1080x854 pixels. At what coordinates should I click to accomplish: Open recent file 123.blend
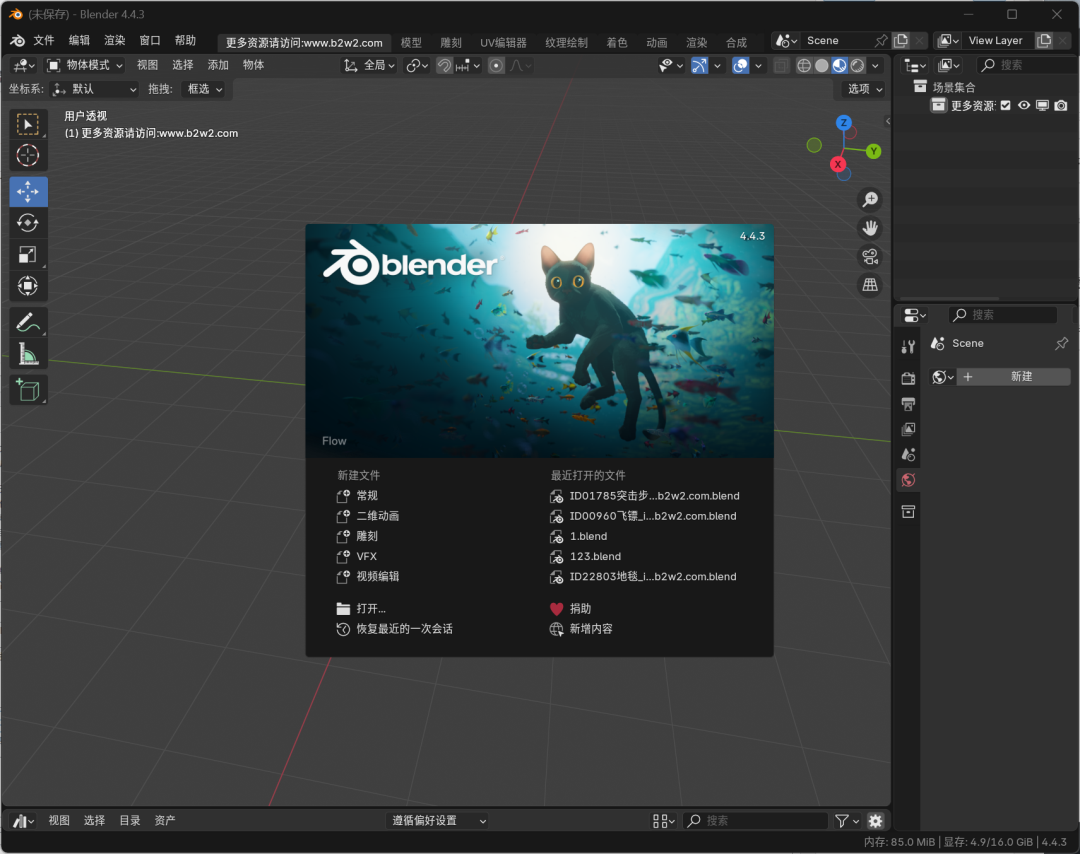tap(595, 556)
